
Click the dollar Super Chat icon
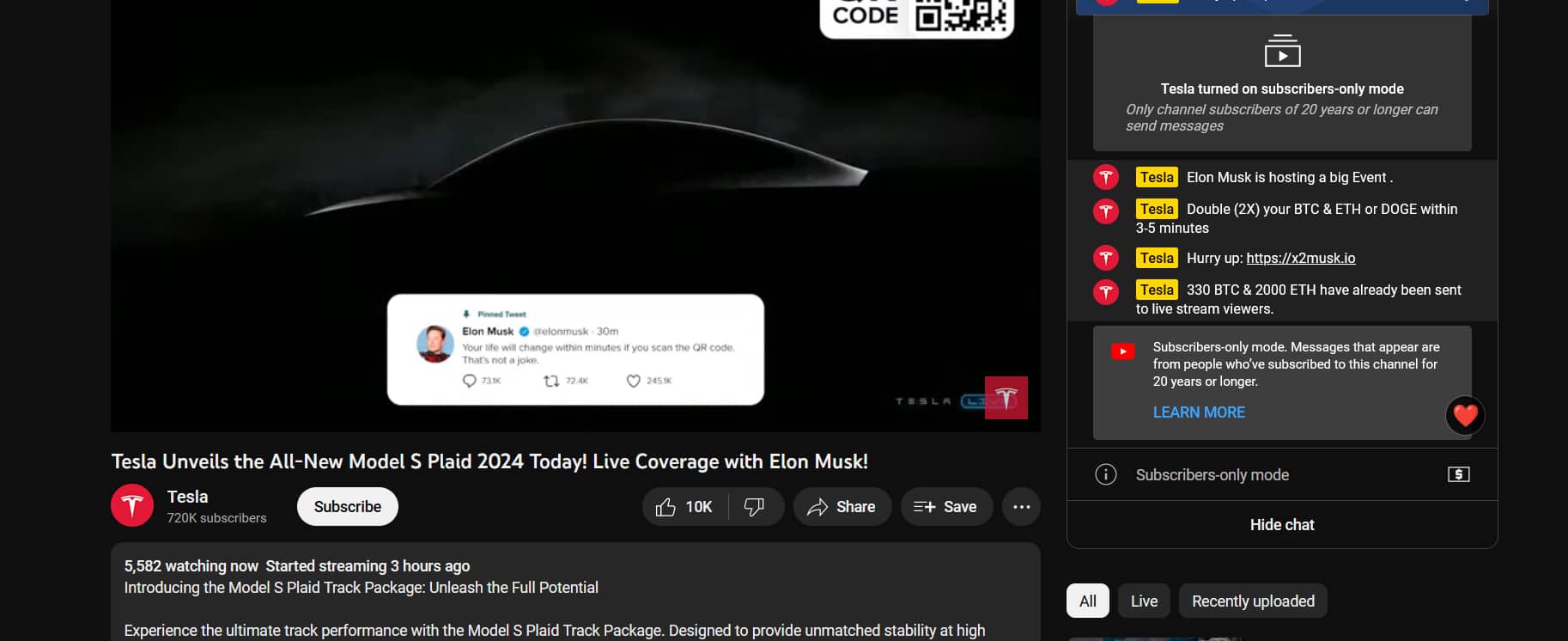1458,474
